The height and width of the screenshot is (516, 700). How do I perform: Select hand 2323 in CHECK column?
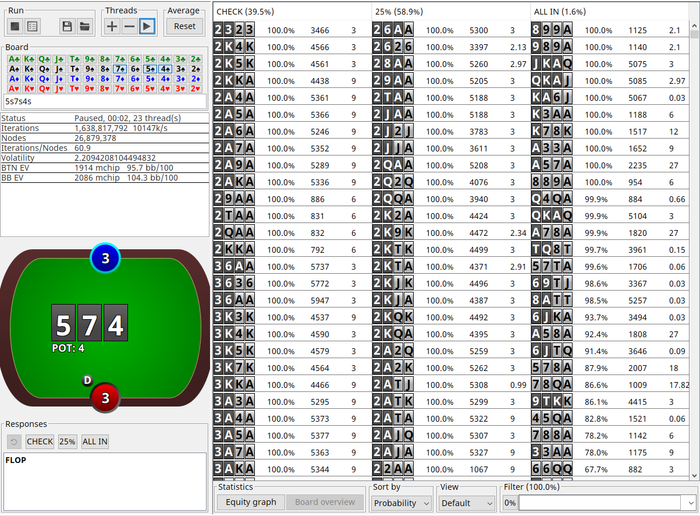click(x=234, y=30)
